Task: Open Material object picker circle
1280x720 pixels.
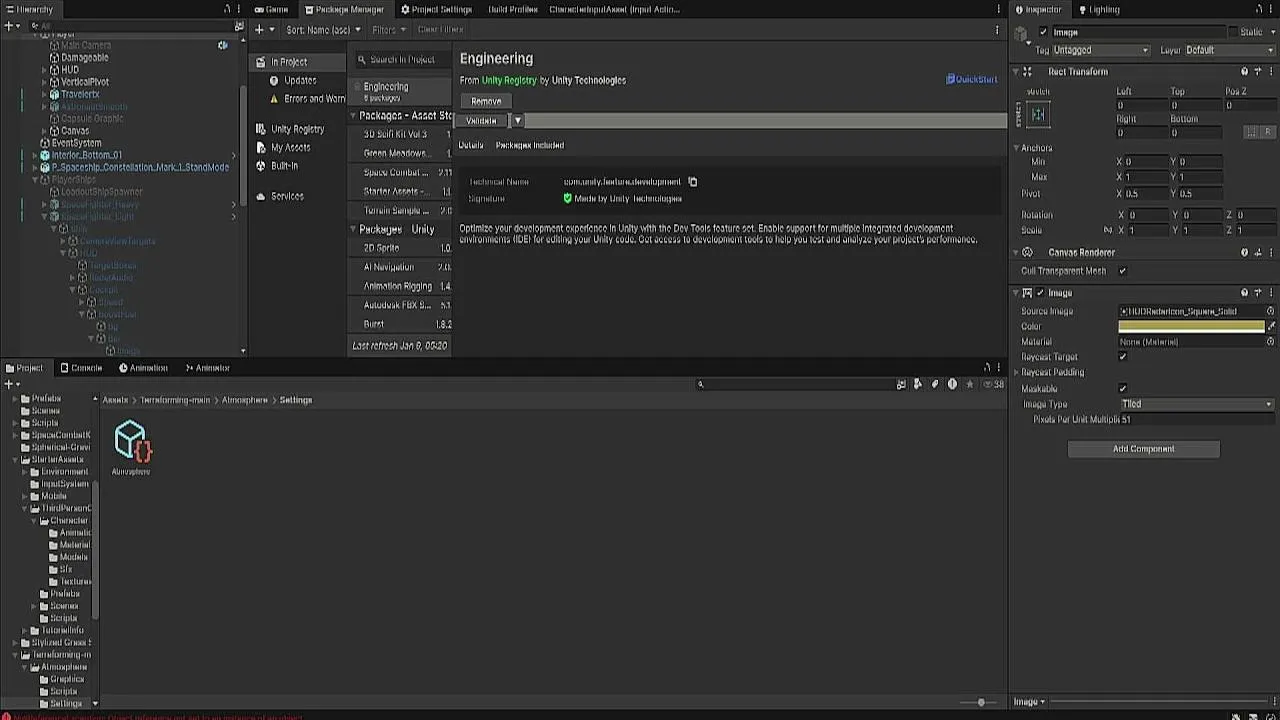Action: point(1270,342)
